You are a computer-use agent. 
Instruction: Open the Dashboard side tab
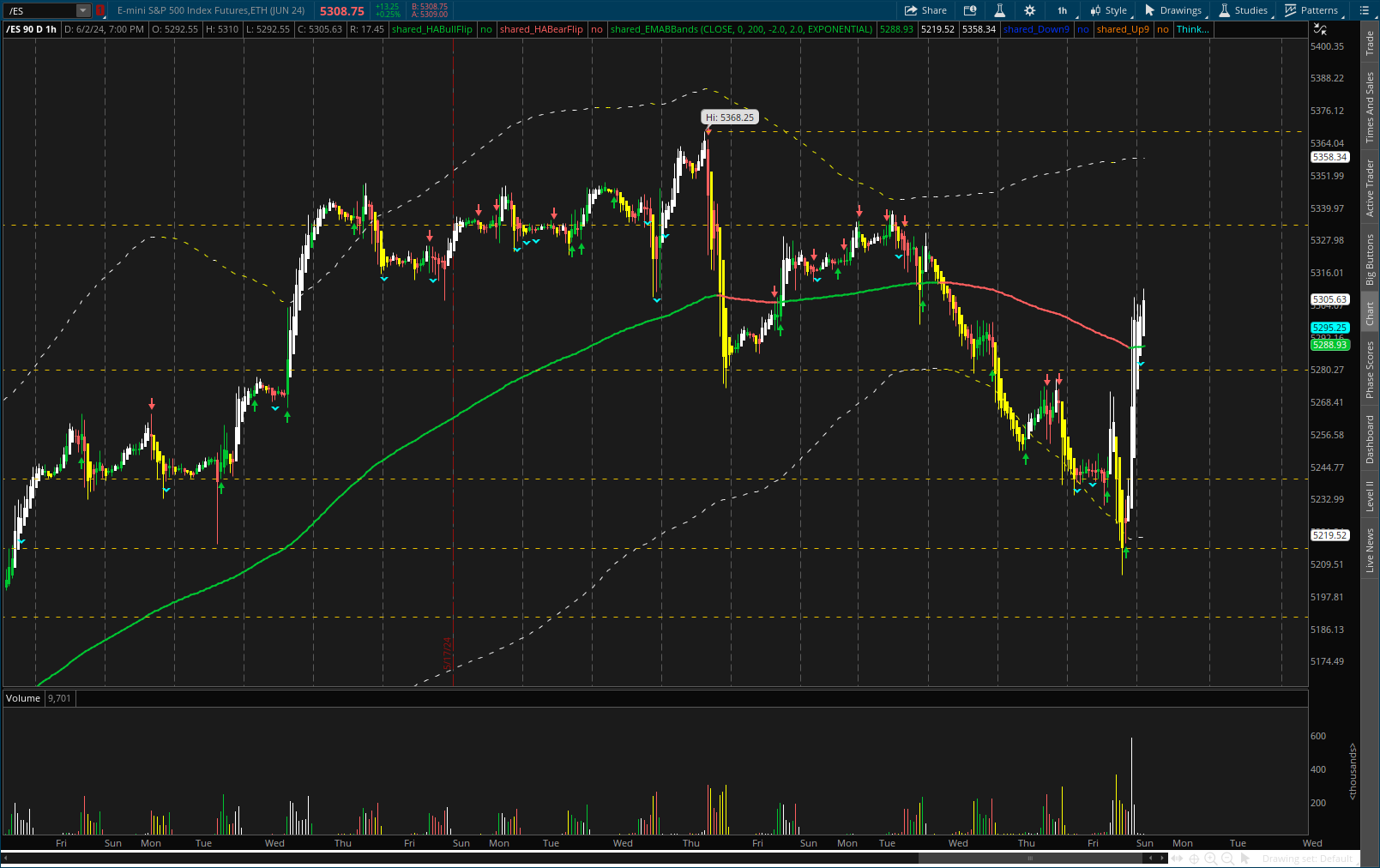(1370, 439)
